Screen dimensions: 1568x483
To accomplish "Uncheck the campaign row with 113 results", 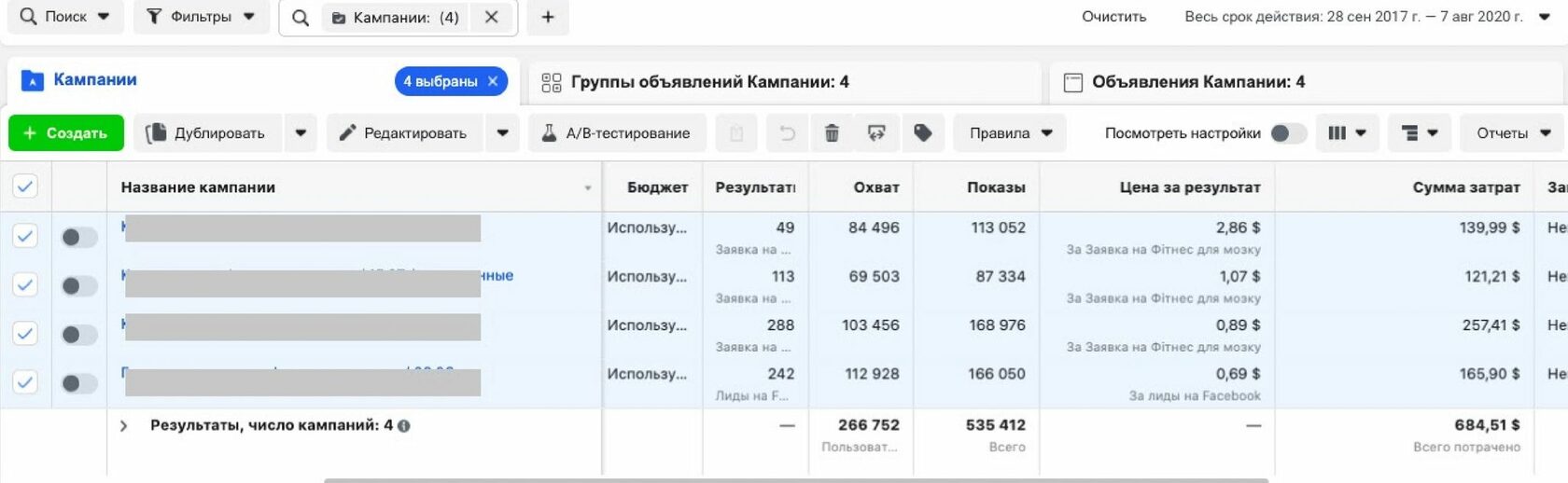I will coord(25,284).
